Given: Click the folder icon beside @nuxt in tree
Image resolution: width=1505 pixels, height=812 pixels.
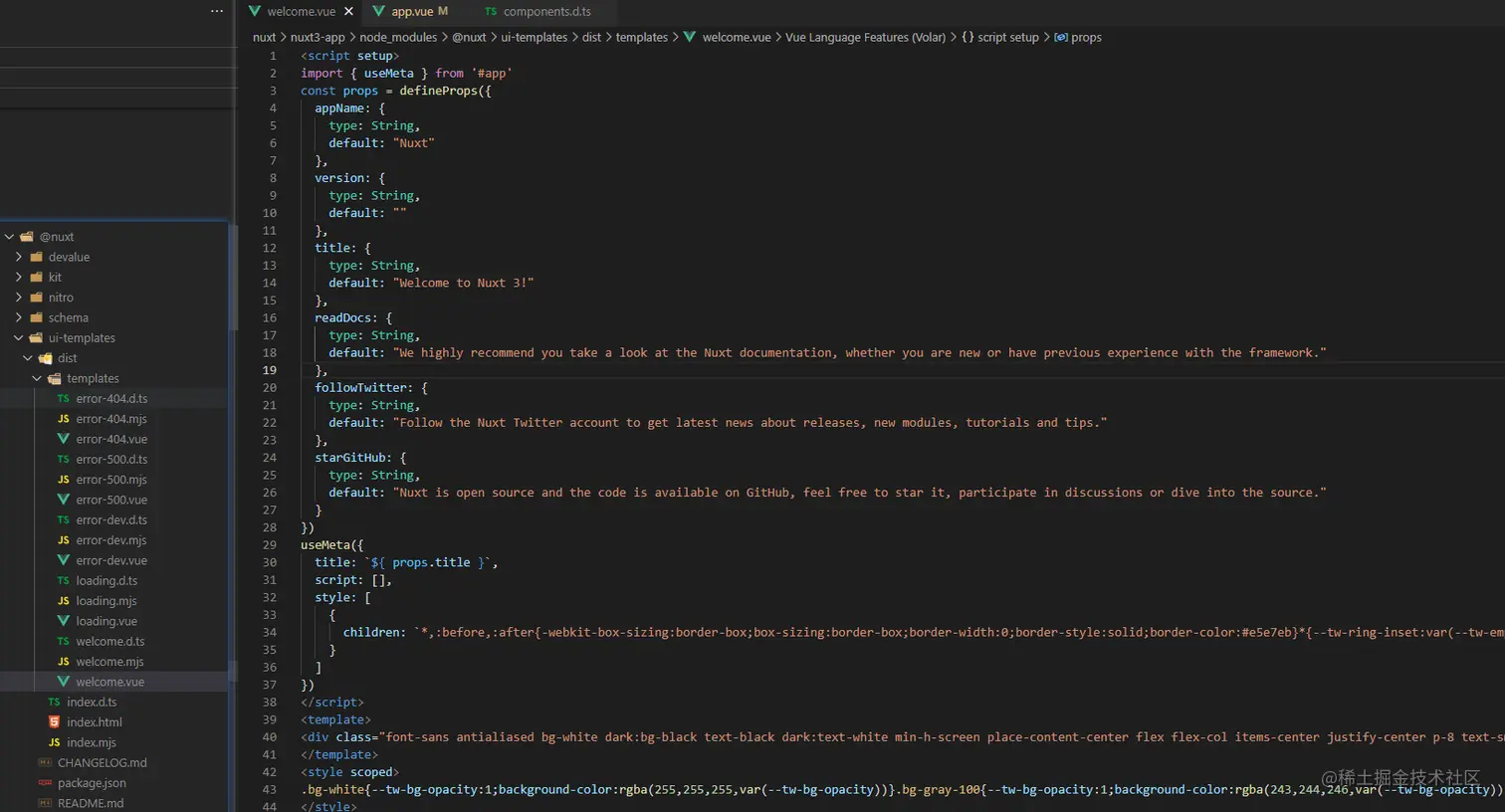Looking at the screenshot, I should click(27, 237).
